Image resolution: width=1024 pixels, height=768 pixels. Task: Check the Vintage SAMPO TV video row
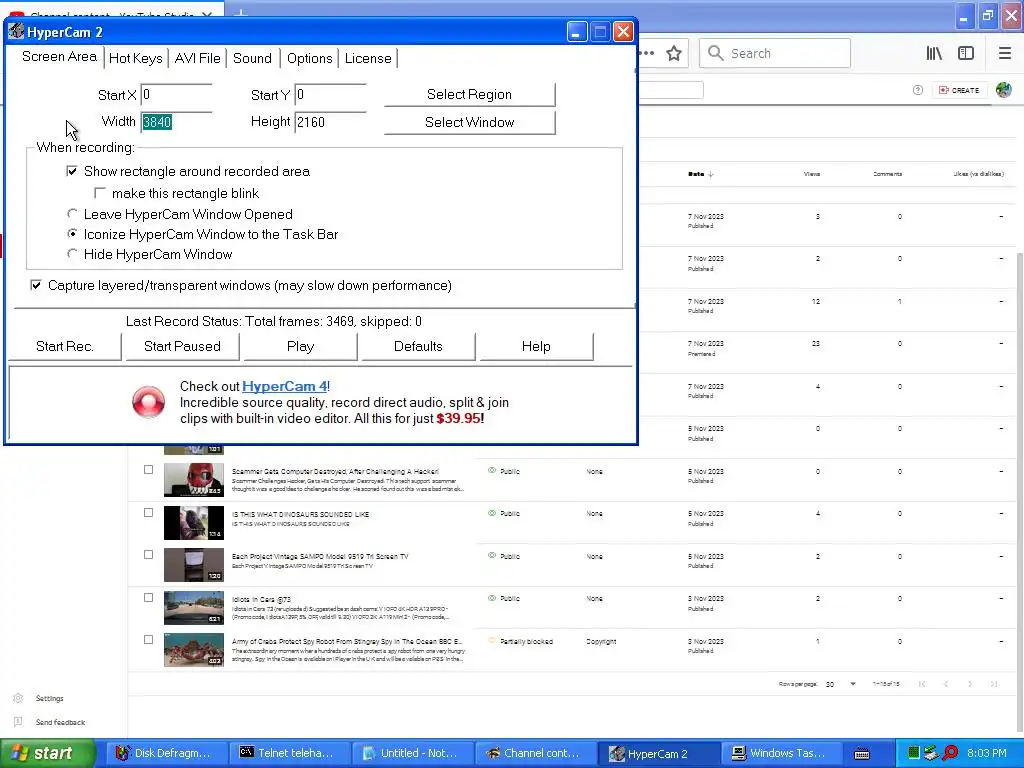pyautogui.click(x=148, y=554)
